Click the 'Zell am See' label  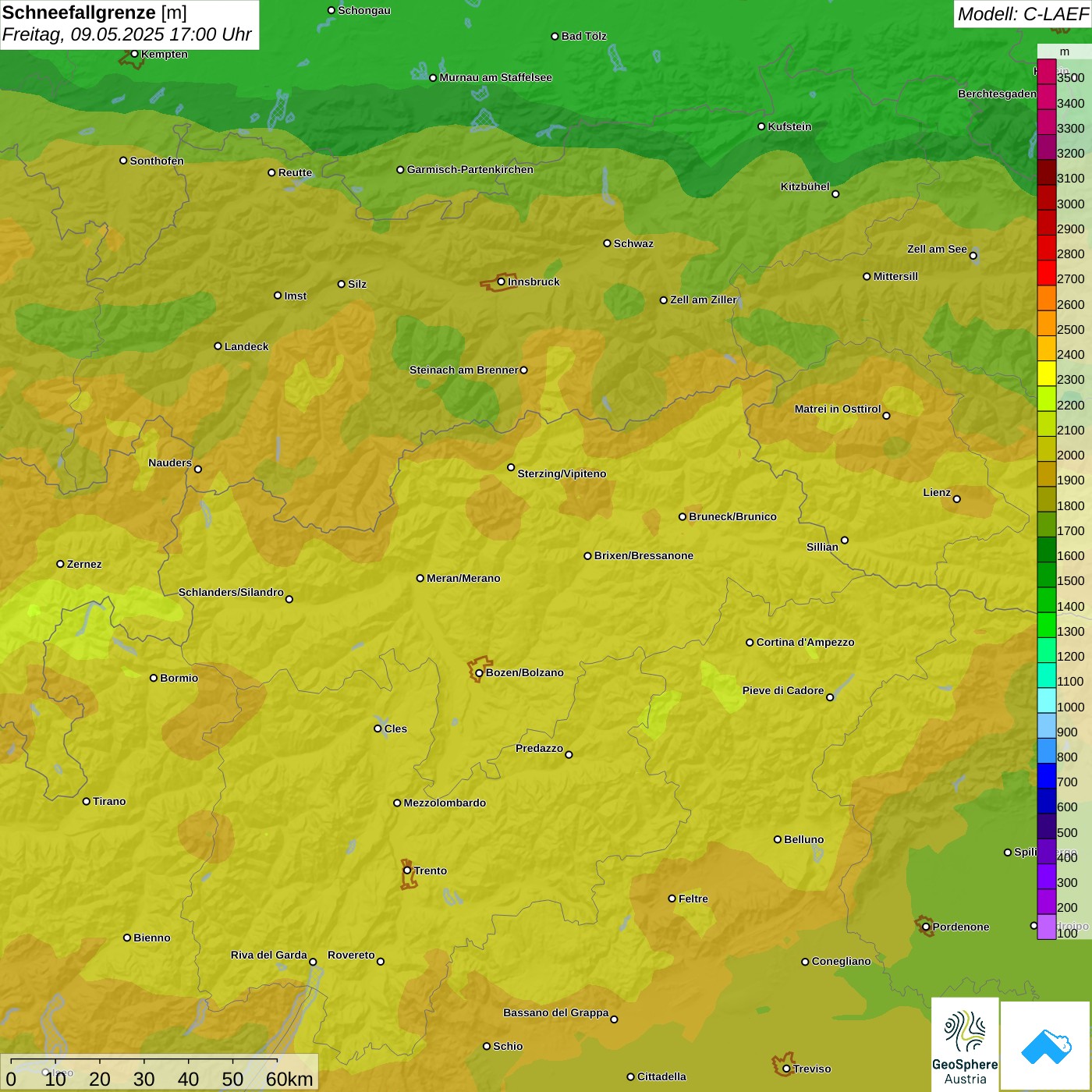tap(937, 249)
